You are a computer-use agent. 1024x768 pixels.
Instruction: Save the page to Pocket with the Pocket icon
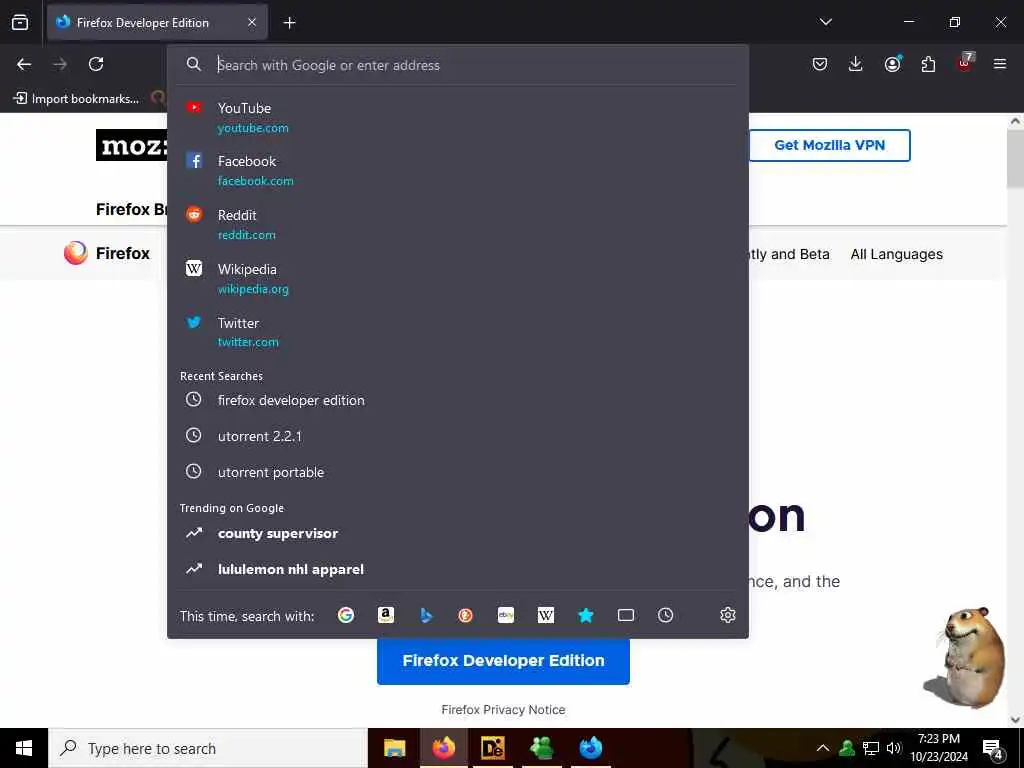click(x=820, y=64)
